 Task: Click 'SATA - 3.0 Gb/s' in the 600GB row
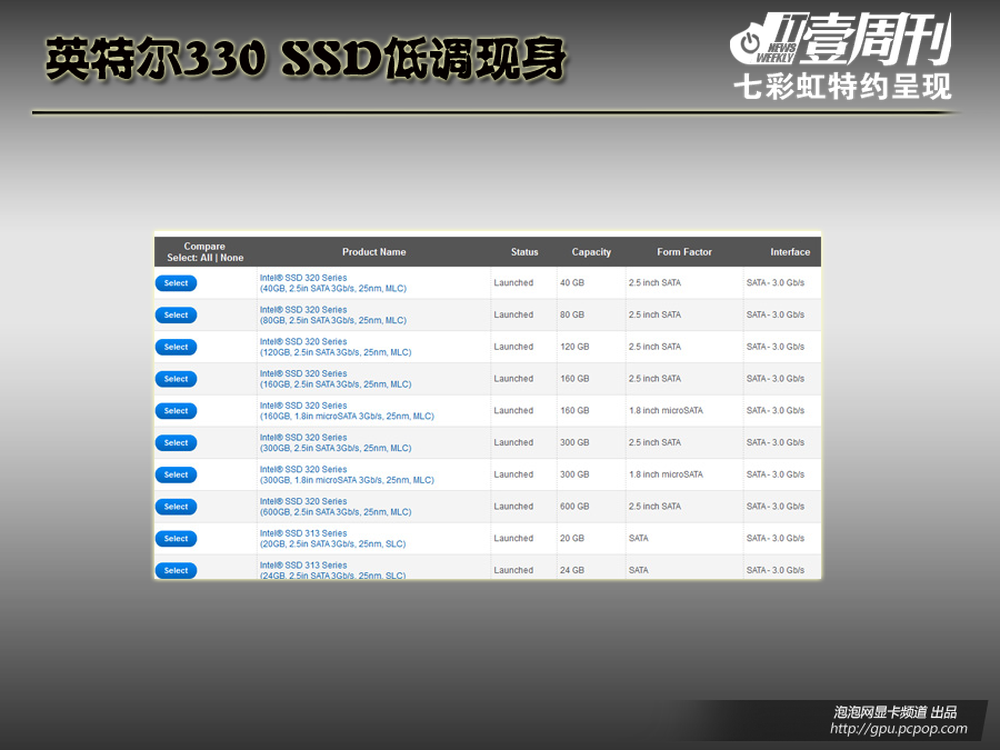(x=776, y=506)
